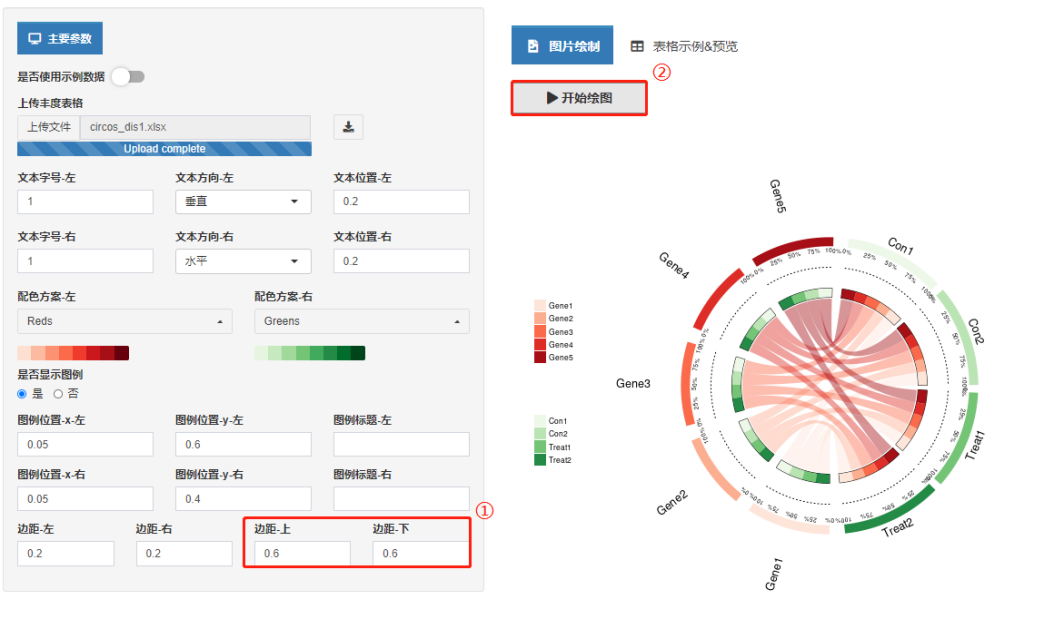The width and height of the screenshot is (1044, 620).
Task: Click the document icon on 图片绘制 tab
Action: tap(533, 46)
